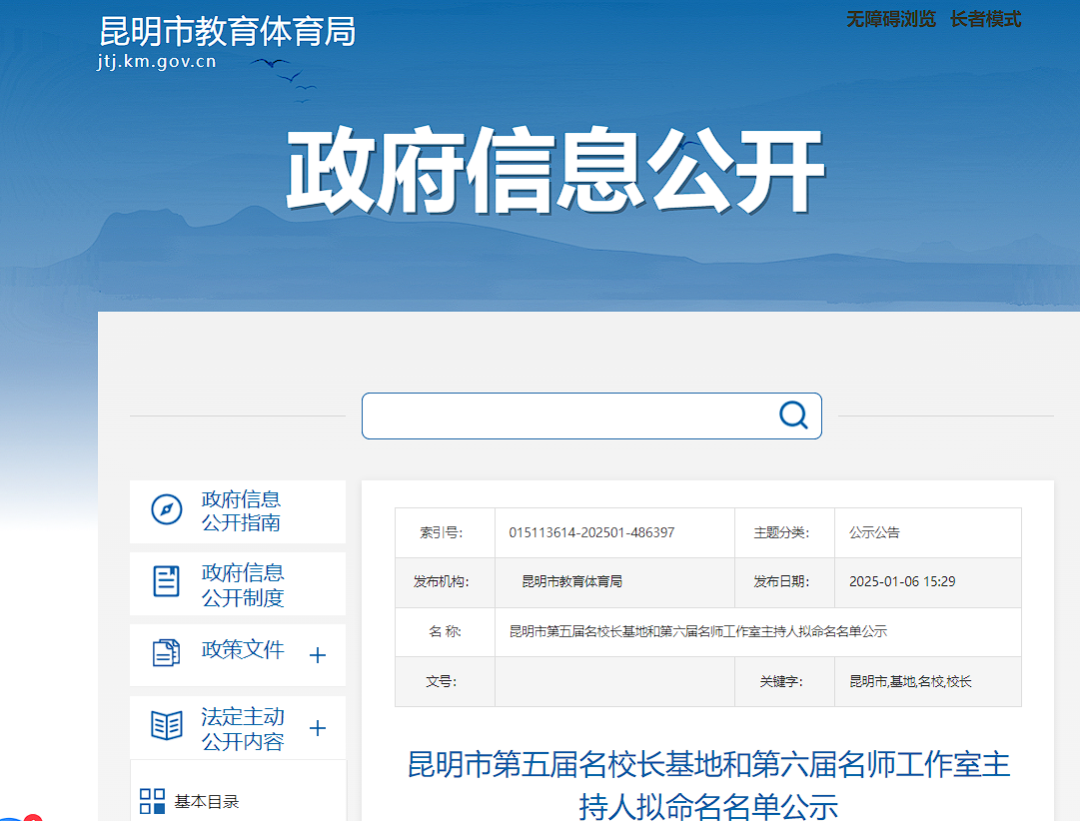Click the 发布机构 label cell
The image size is (1080, 821).
[x=445, y=582]
